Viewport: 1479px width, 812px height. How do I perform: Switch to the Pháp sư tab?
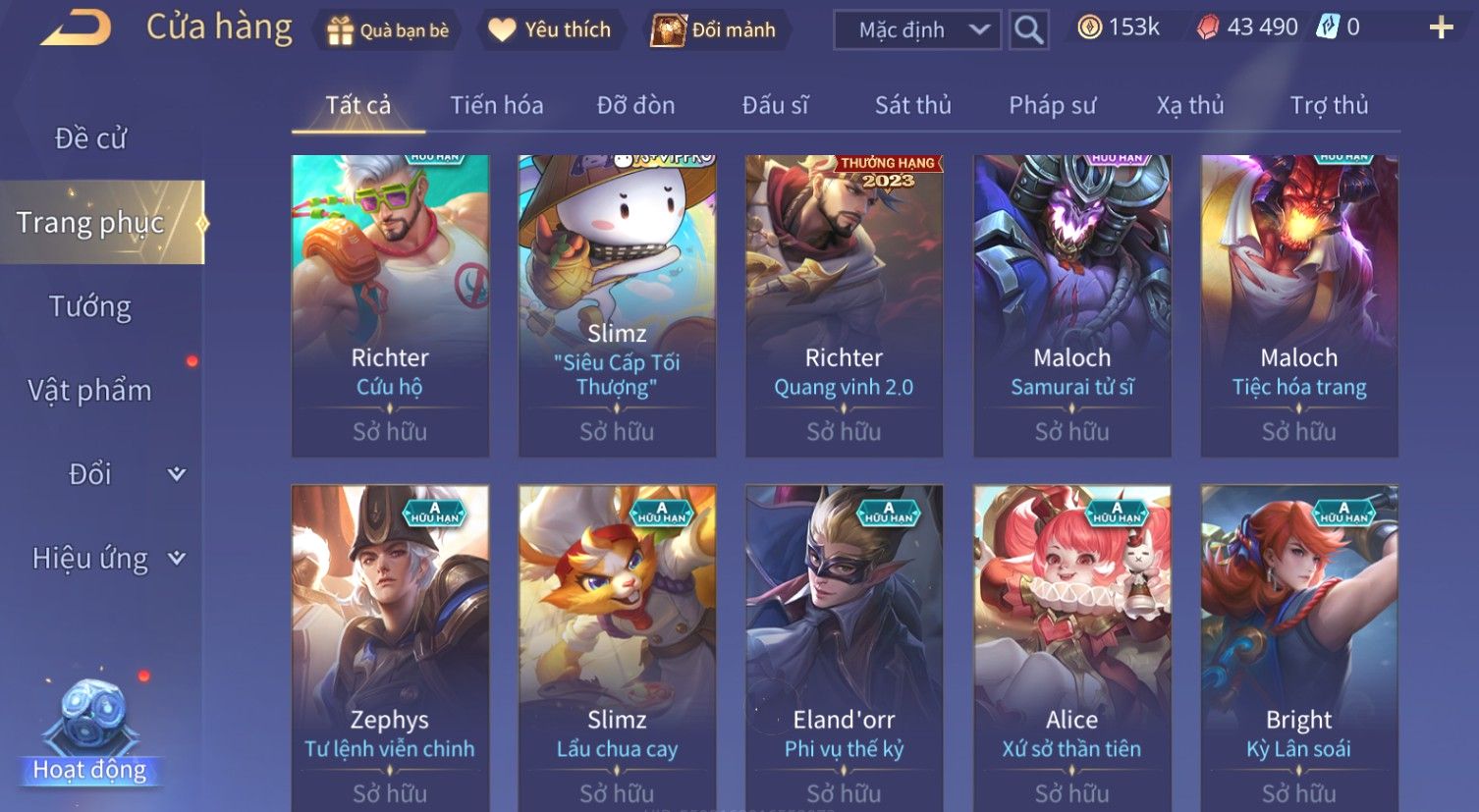click(x=1052, y=105)
